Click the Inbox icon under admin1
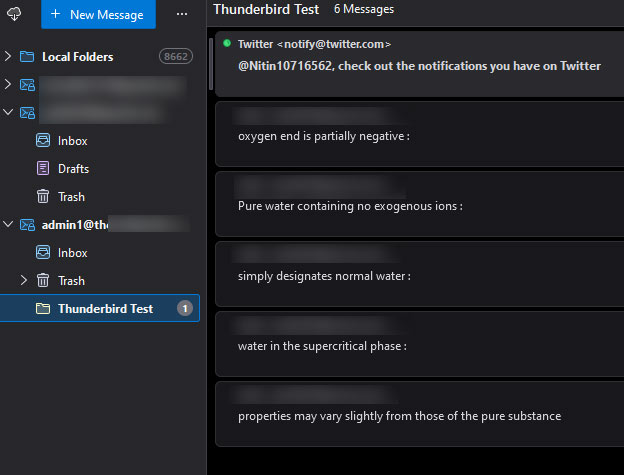 pos(43,253)
